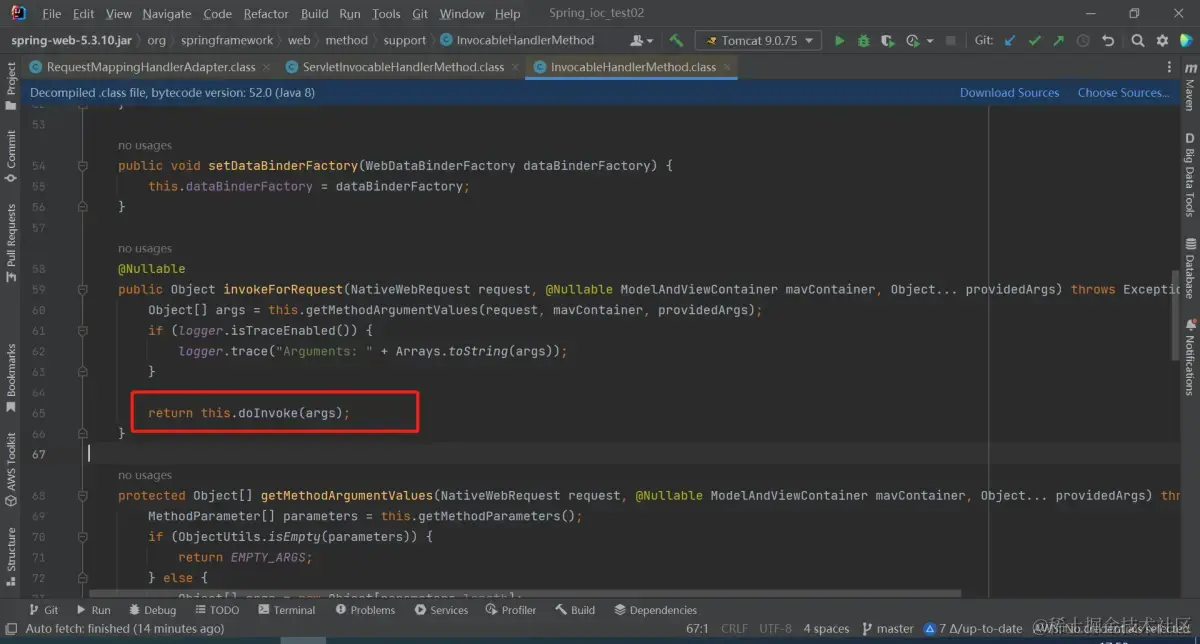Click the Stop square button in toolbar
The image size is (1200, 644).
[950, 40]
